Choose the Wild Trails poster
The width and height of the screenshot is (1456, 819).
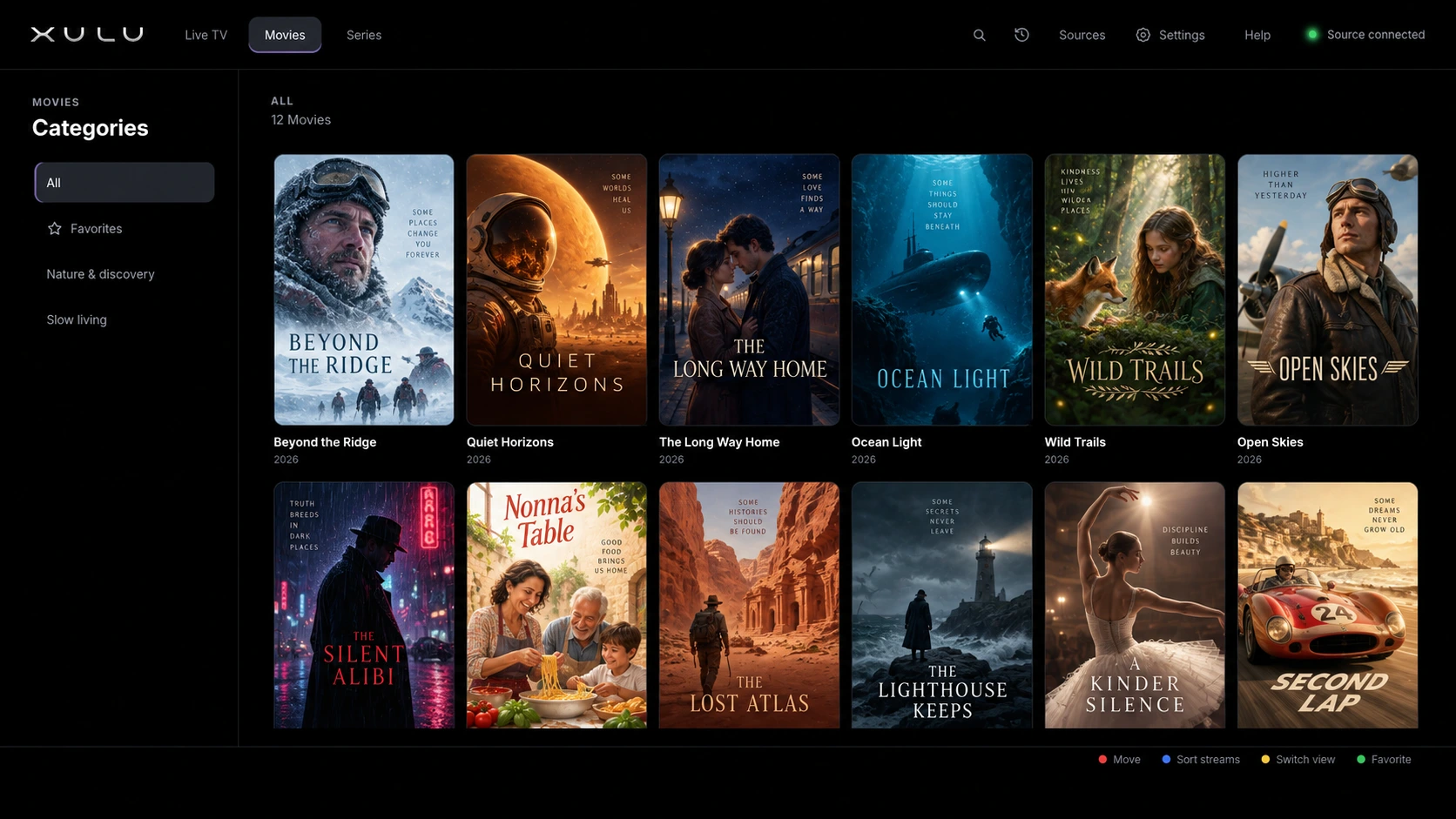[x=1135, y=290]
